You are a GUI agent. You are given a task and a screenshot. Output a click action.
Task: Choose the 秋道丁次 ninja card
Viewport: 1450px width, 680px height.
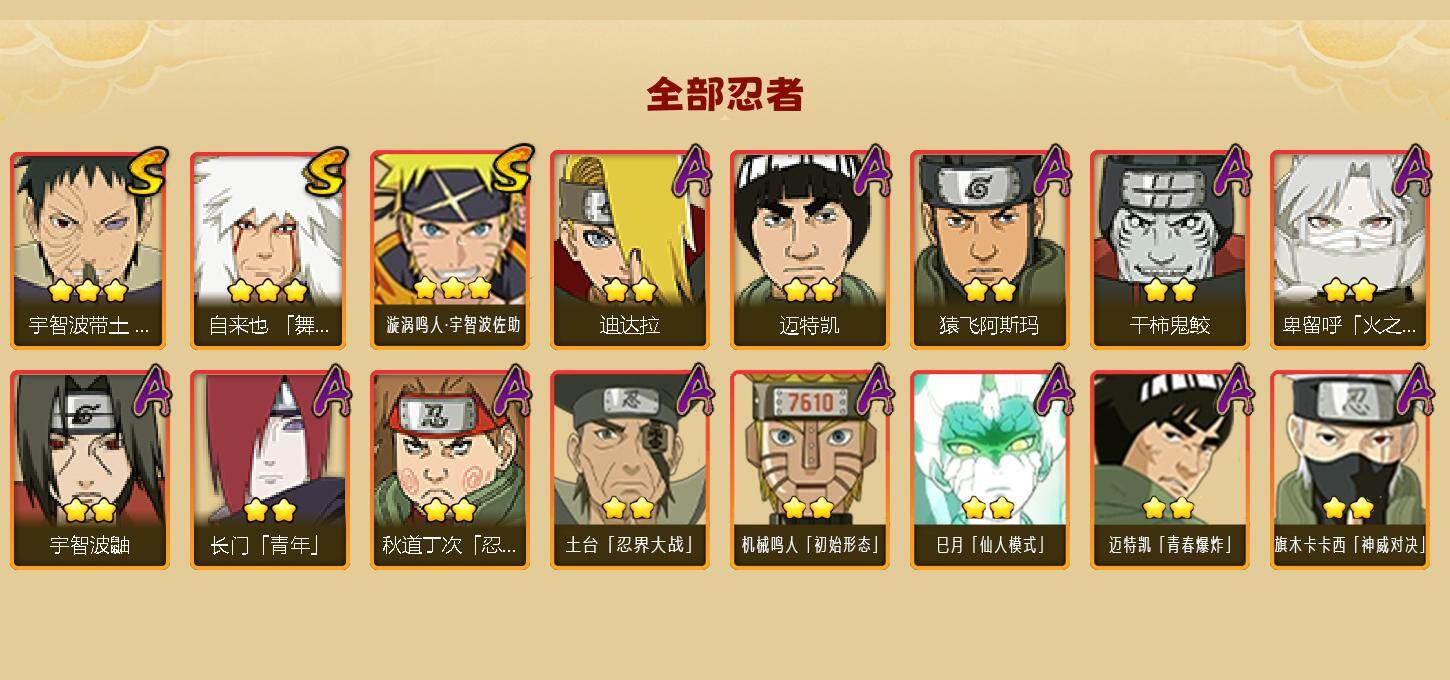(450, 470)
